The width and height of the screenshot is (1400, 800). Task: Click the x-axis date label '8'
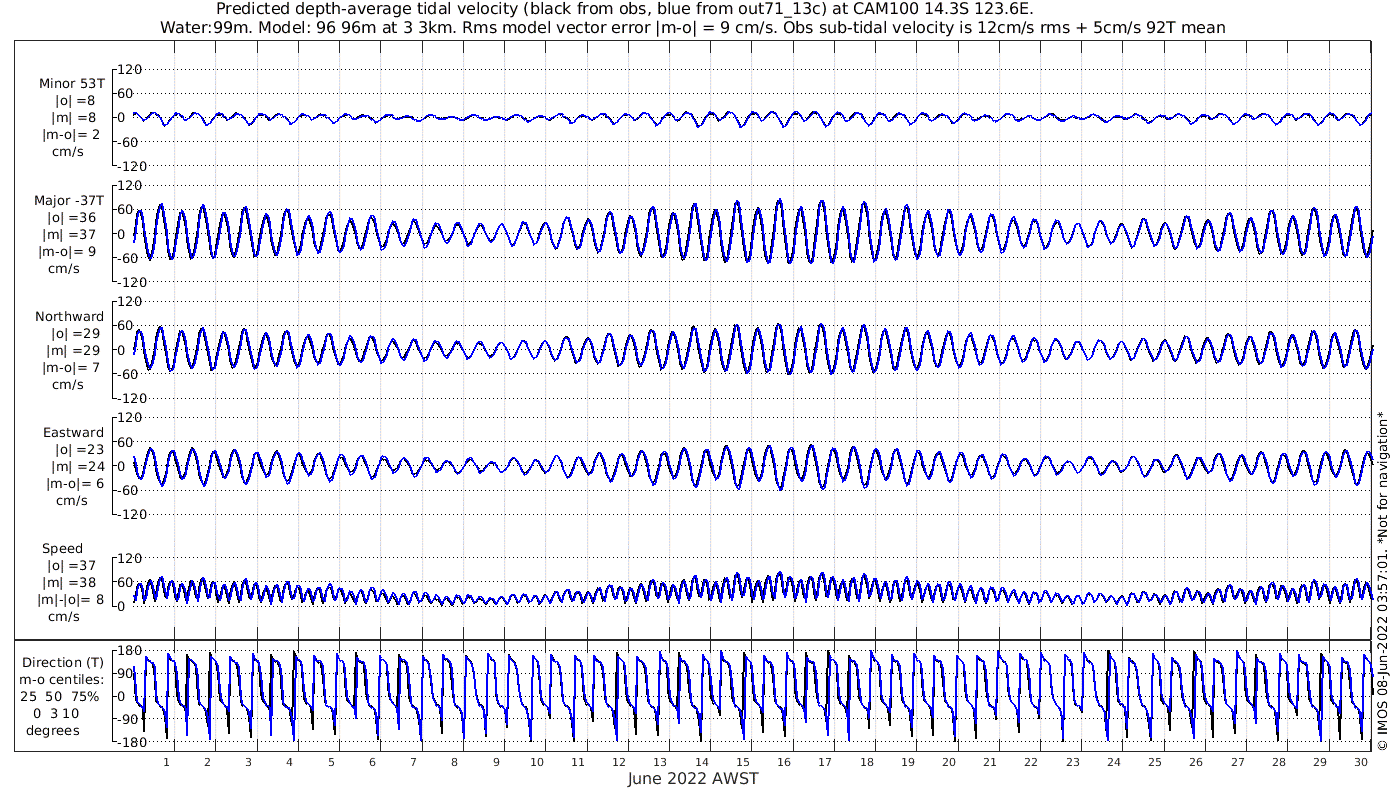click(455, 762)
